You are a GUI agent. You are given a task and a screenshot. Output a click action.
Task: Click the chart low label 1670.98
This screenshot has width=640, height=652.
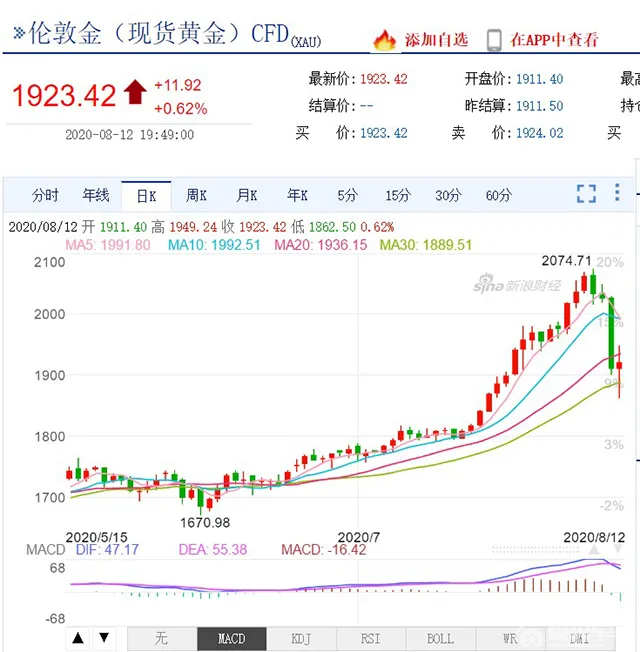(x=205, y=523)
